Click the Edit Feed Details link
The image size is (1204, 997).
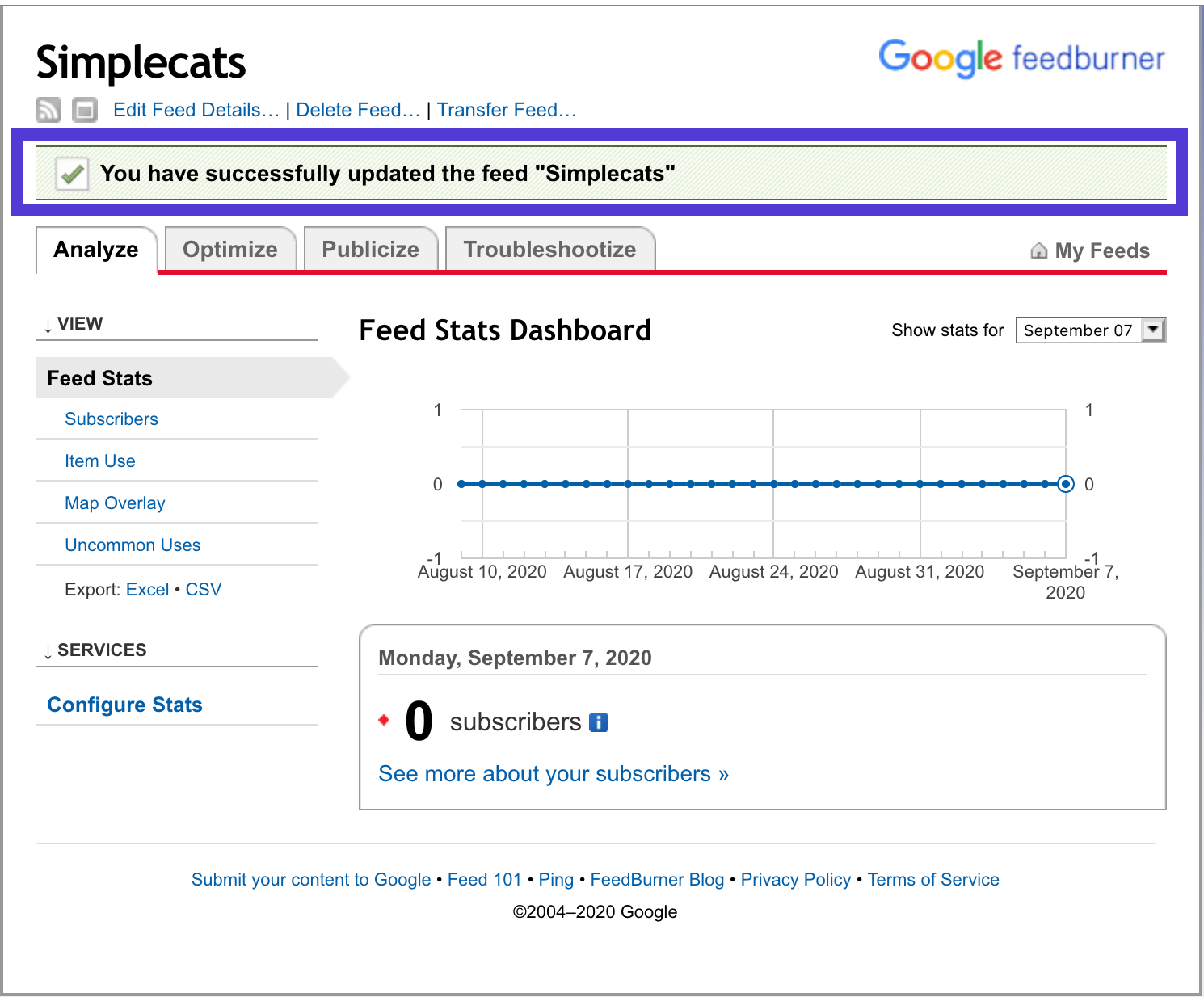pos(196,110)
